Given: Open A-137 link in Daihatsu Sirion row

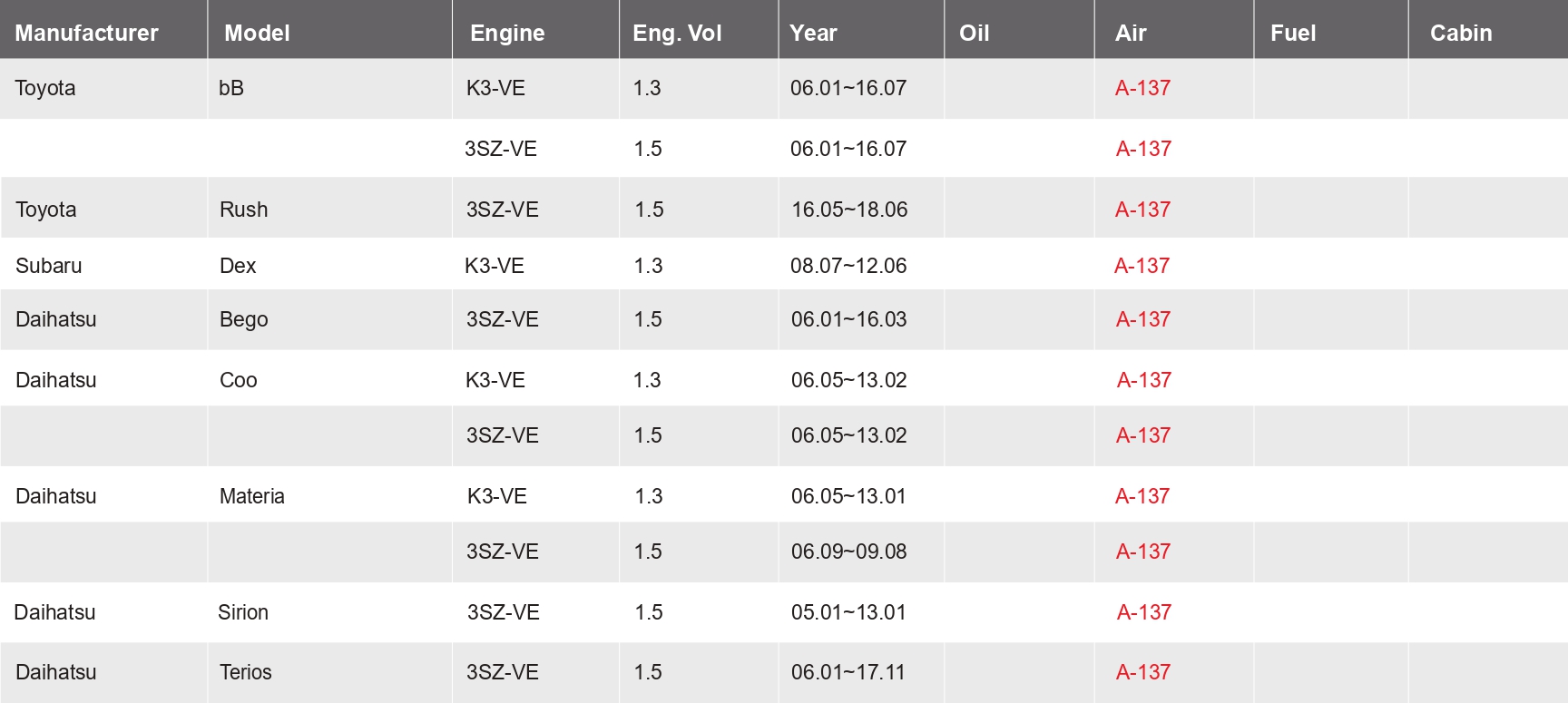Looking at the screenshot, I should pyautogui.click(x=1143, y=612).
